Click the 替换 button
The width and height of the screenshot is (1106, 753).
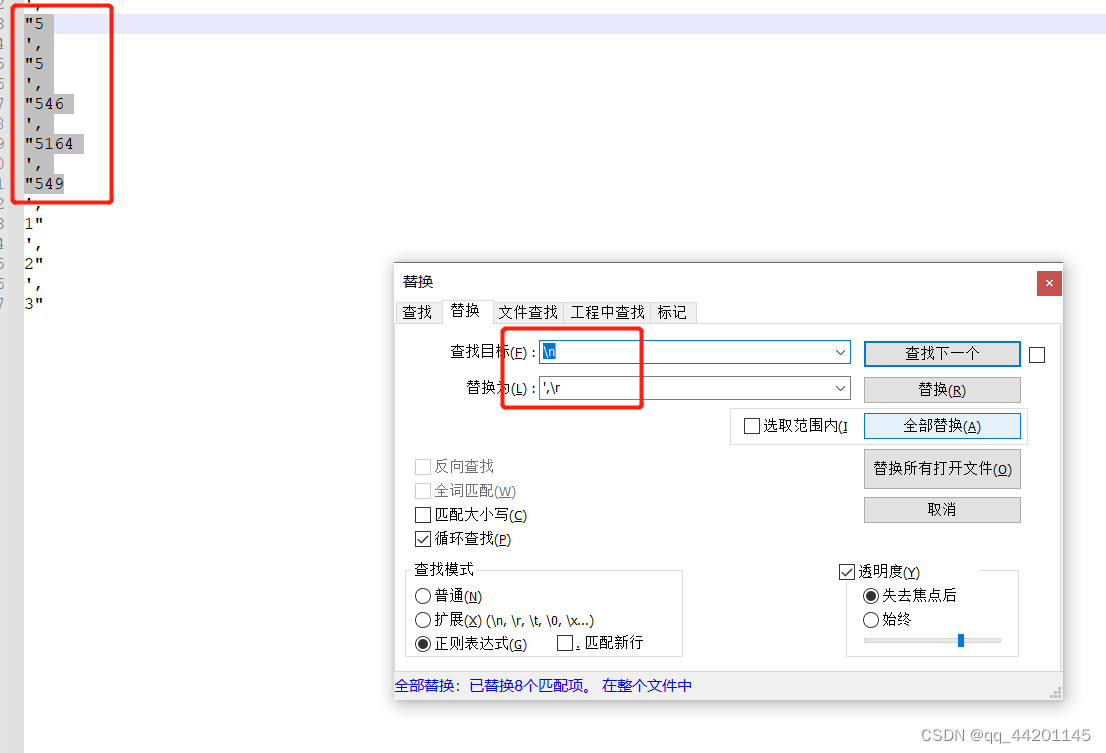pyautogui.click(x=941, y=389)
